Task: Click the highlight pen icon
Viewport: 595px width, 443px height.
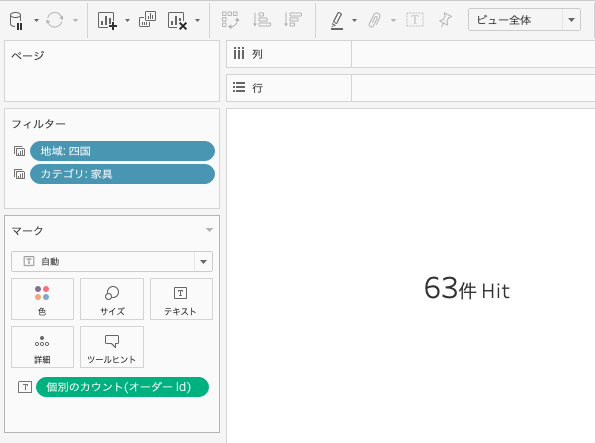Action: pos(337,20)
